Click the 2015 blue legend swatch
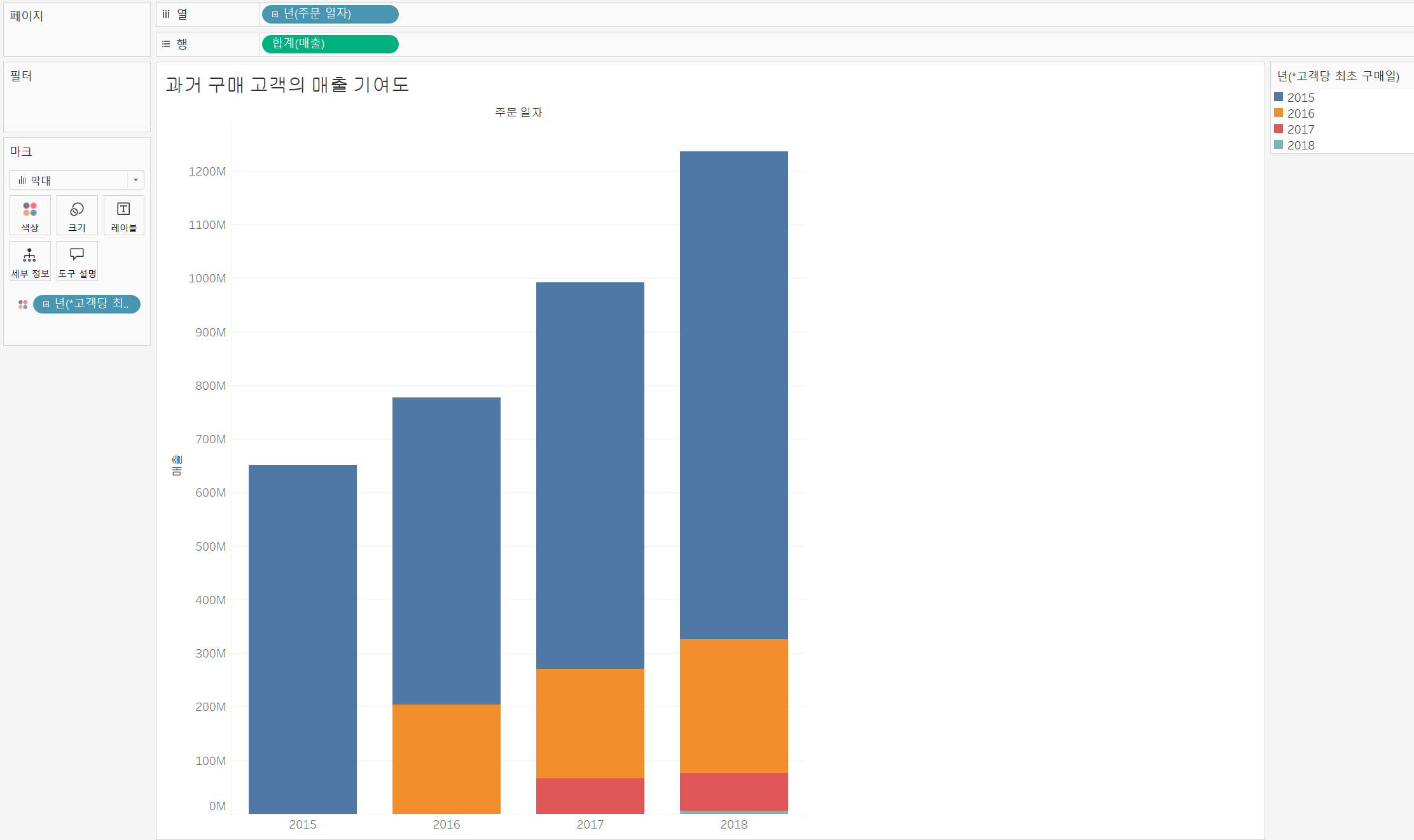The height and width of the screenshot is (840, 1414). [1279, 97]
